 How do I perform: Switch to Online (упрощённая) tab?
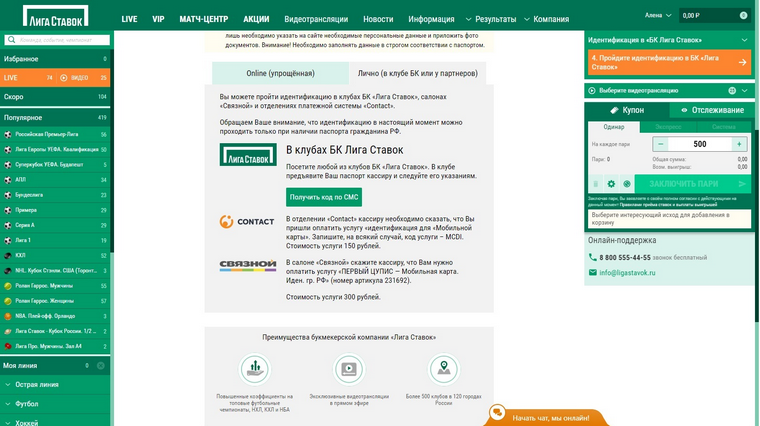(280, 73)
